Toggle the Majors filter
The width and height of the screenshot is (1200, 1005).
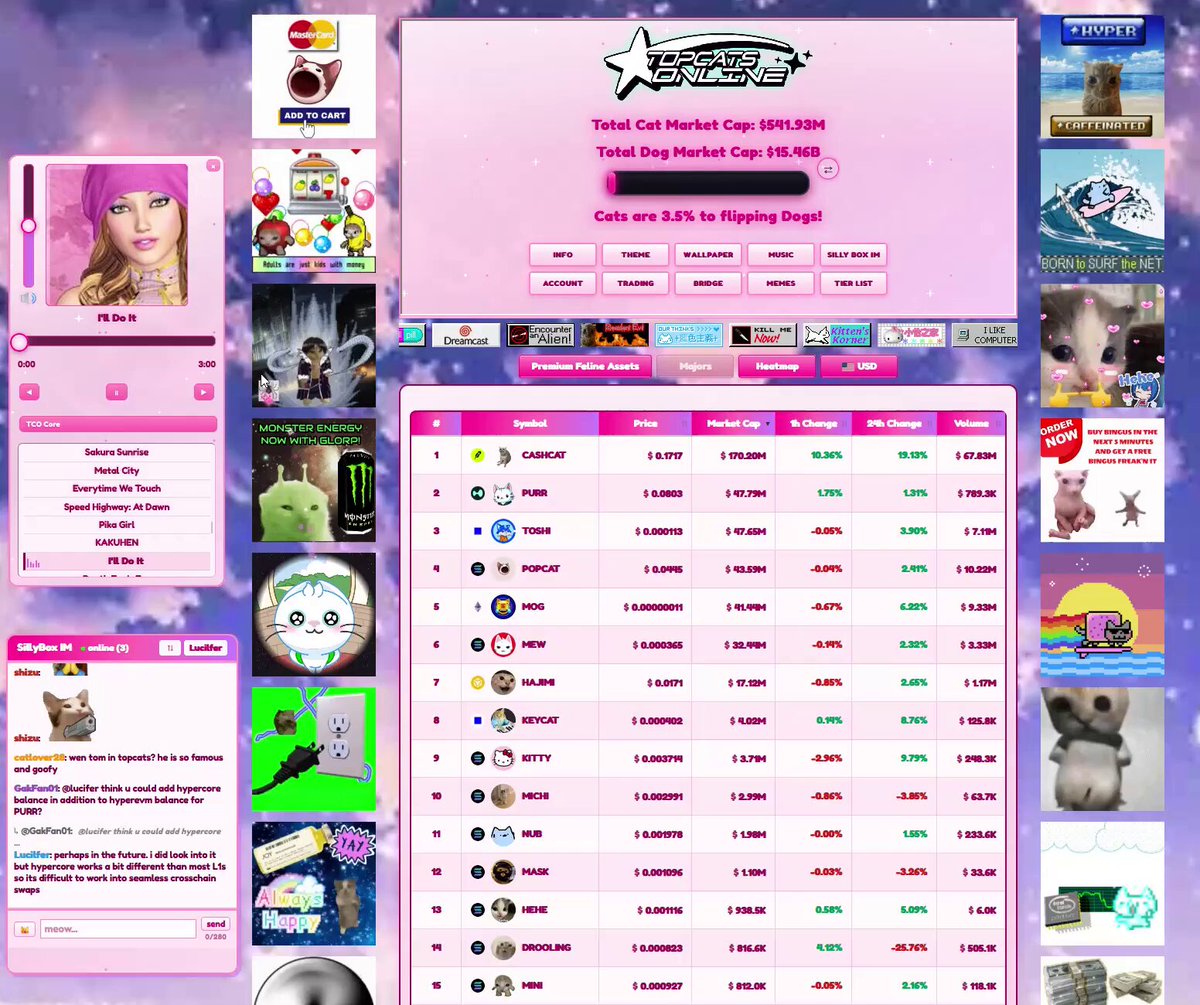coord(695,367)
